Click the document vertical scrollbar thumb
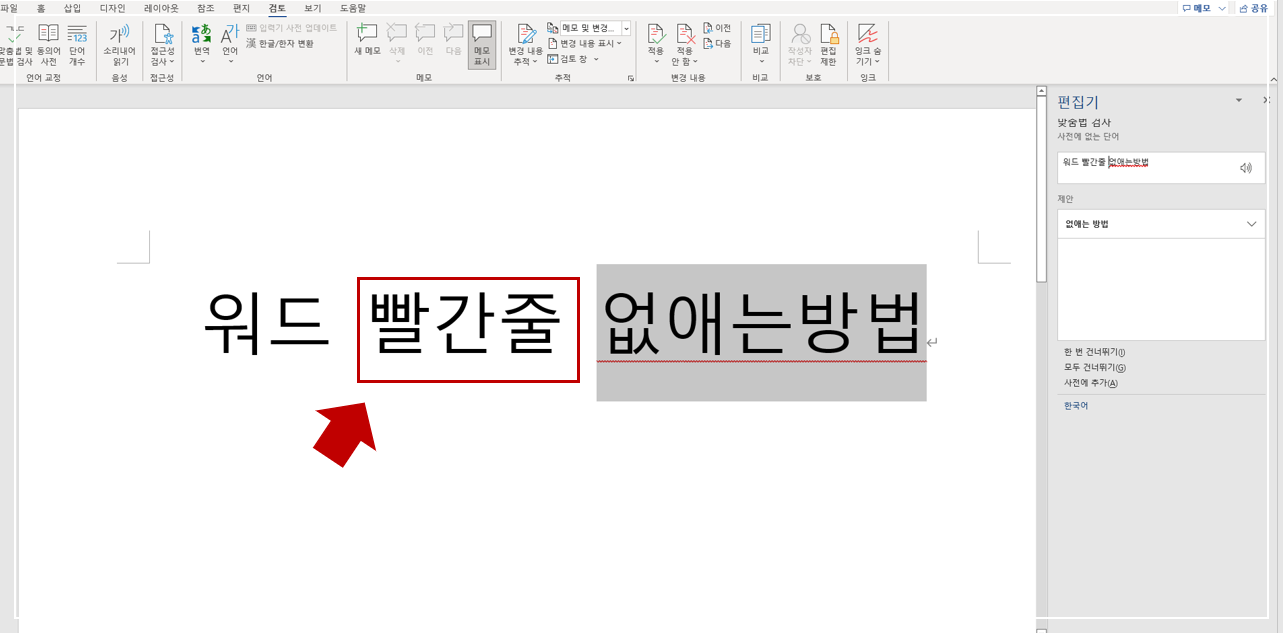 tap(1041, 189)
